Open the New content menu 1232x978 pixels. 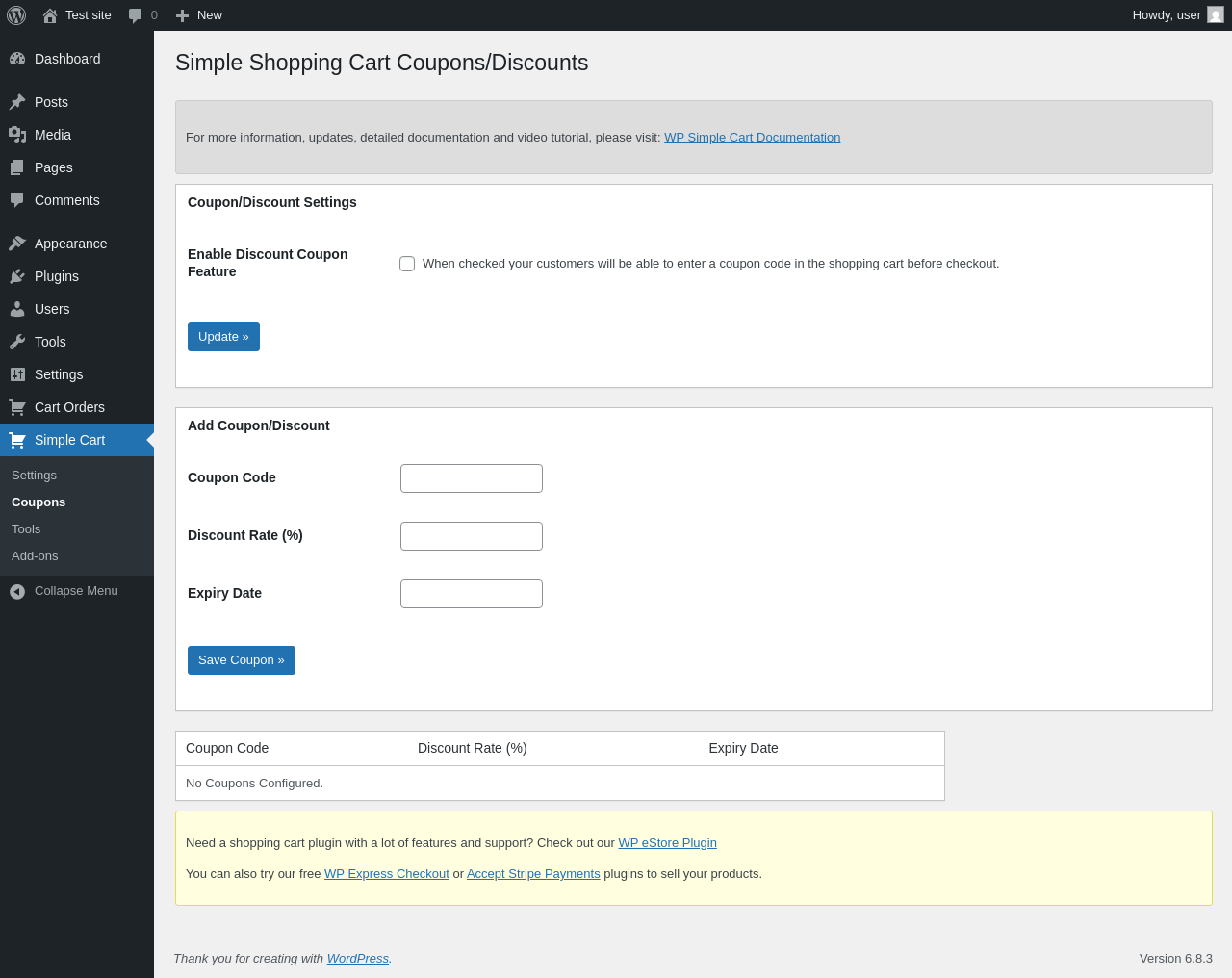click(x=199, y=15)
